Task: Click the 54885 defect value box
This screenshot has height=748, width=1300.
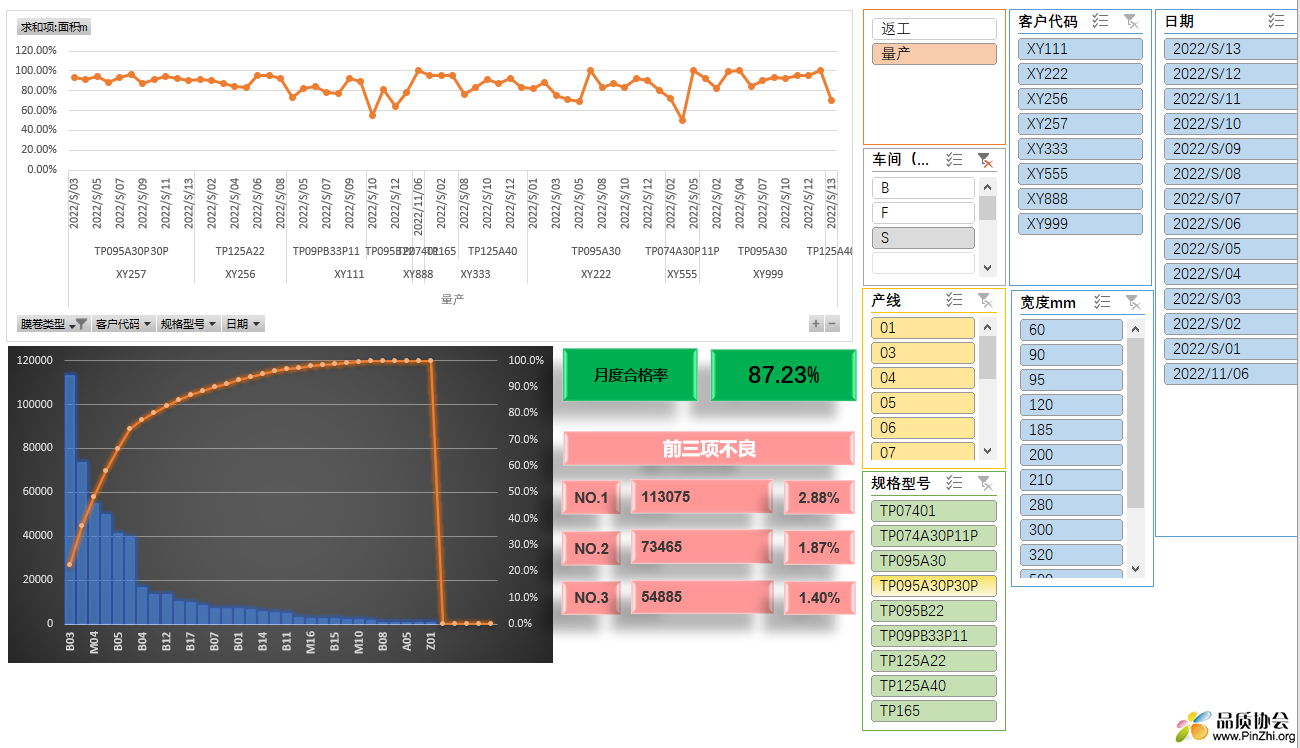Action: [x=702, y=598]
